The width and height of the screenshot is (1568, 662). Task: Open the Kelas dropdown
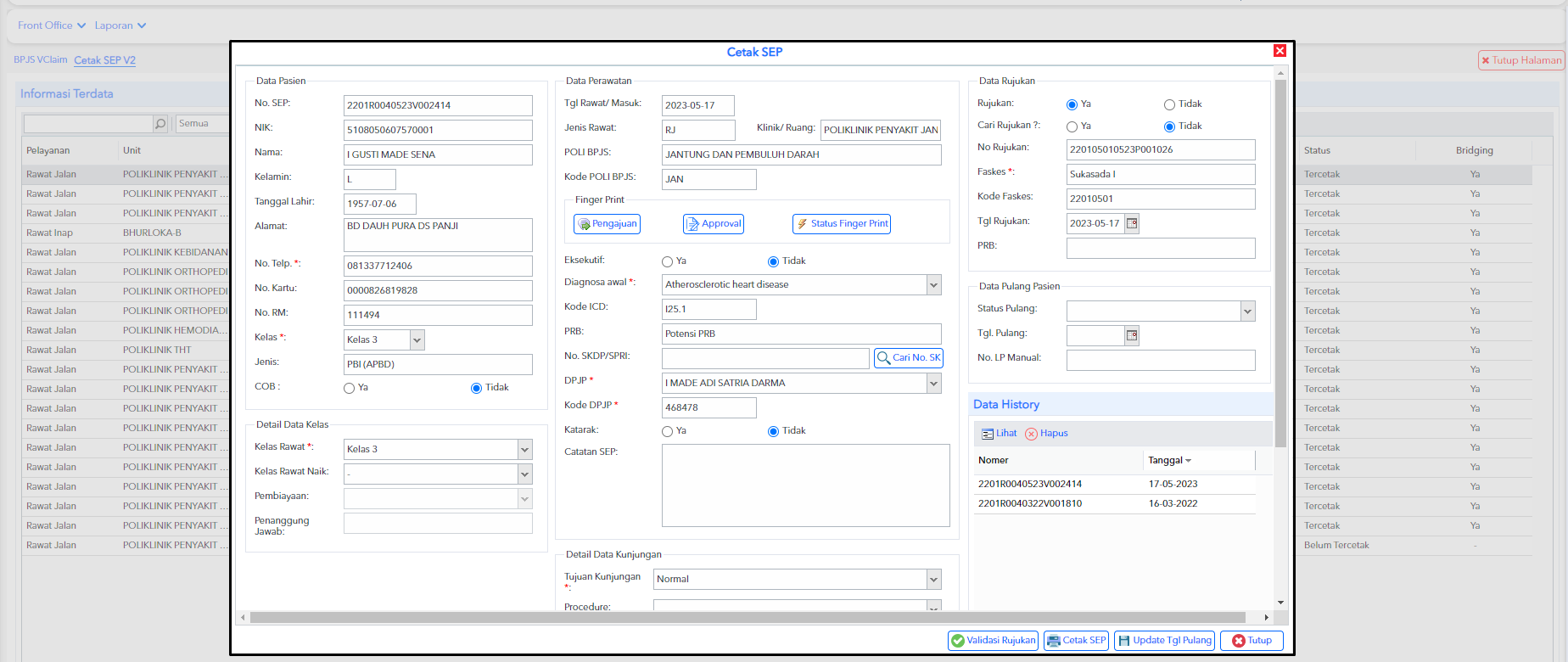pos(417,340)
